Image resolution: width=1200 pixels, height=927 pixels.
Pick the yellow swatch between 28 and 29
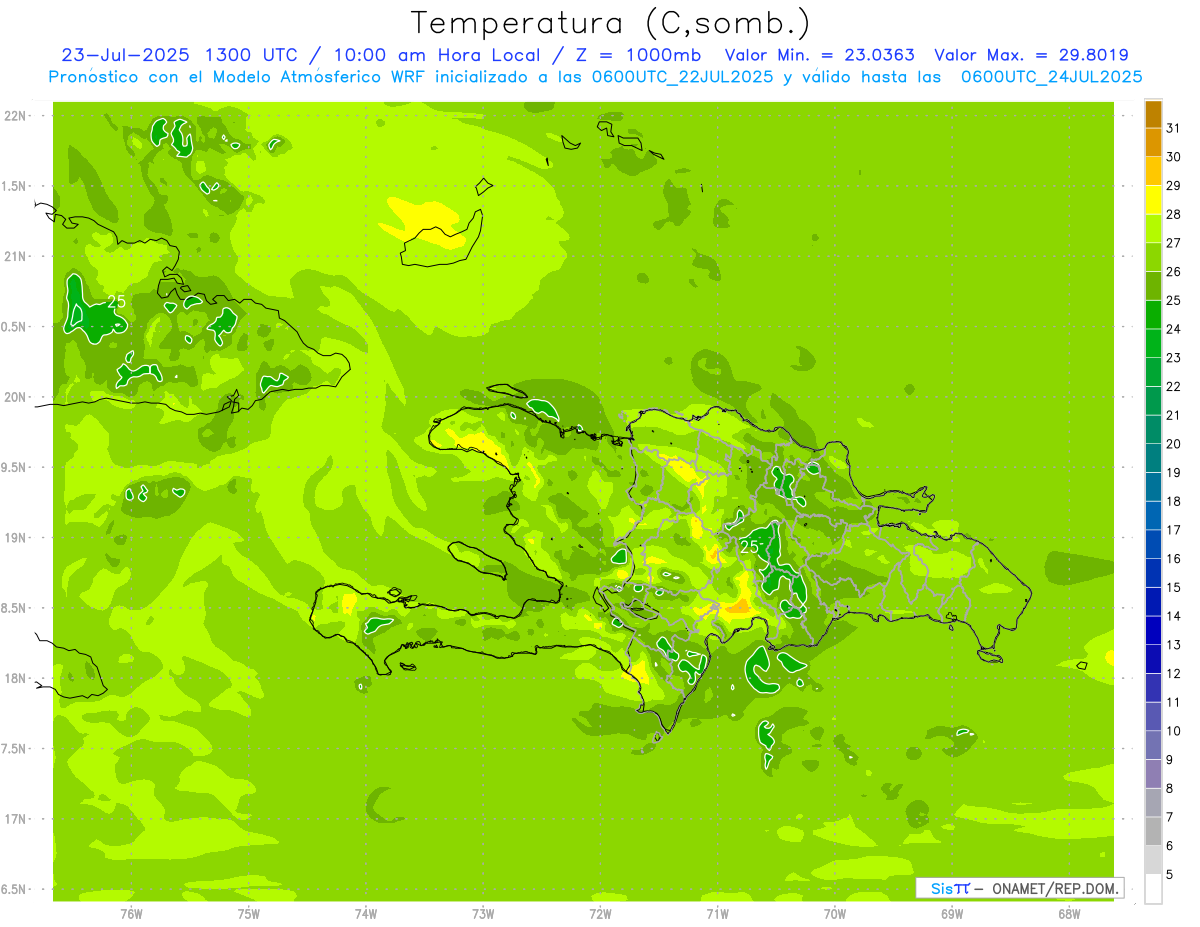tap(1153, 200)
